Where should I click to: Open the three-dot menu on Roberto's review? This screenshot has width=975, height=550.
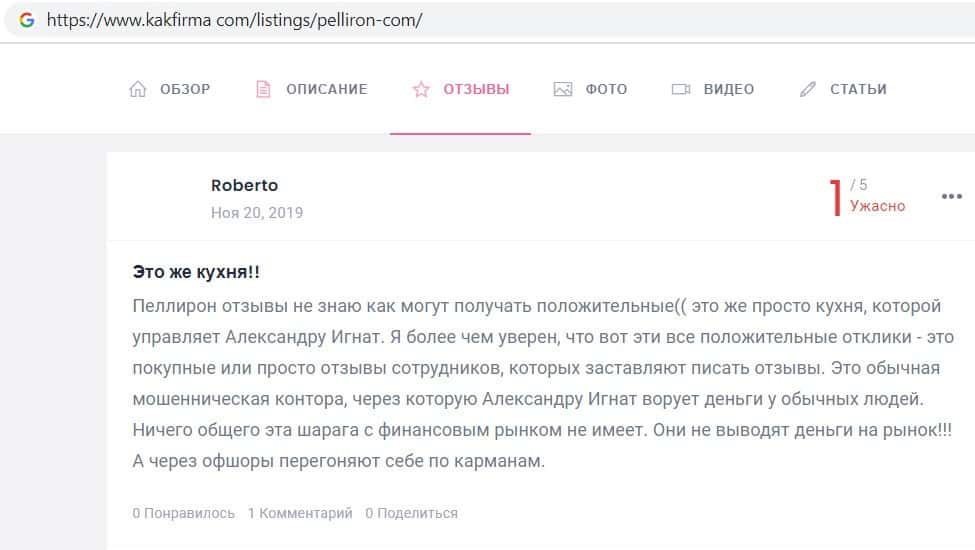pyautogui.click(x=951, y=196)
